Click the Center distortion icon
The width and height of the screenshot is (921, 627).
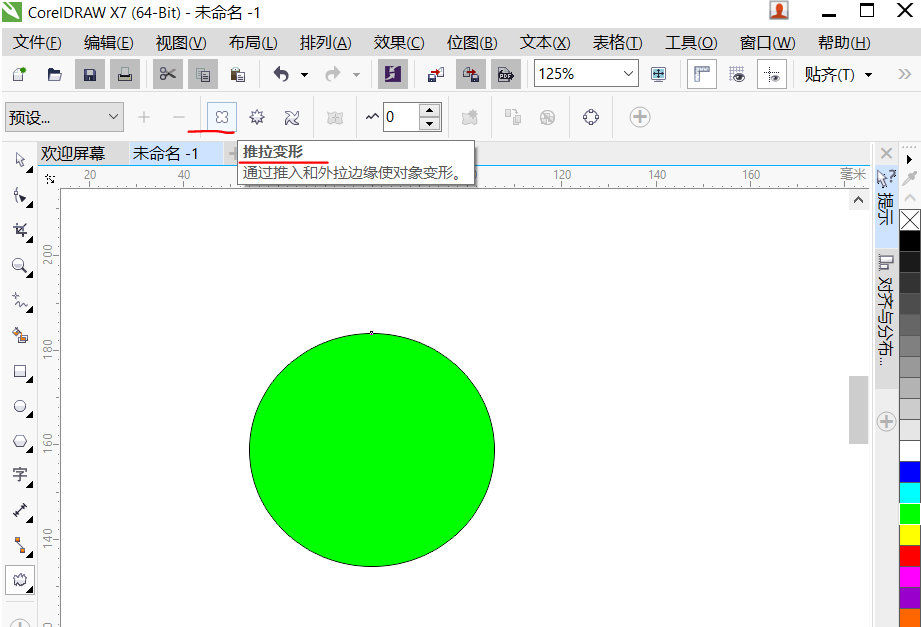pyautogui.click(x=335, y=118)
